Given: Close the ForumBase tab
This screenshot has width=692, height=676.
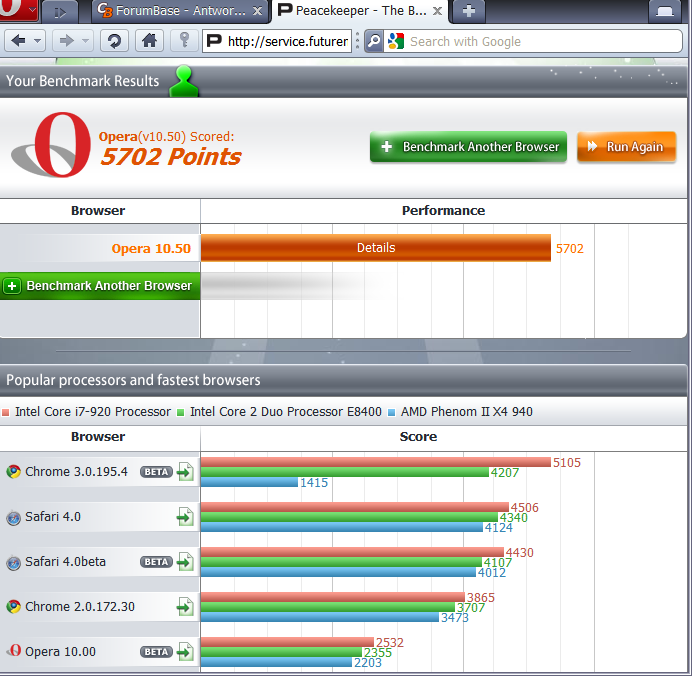Looking at the screenshot, I should point(257,11).
